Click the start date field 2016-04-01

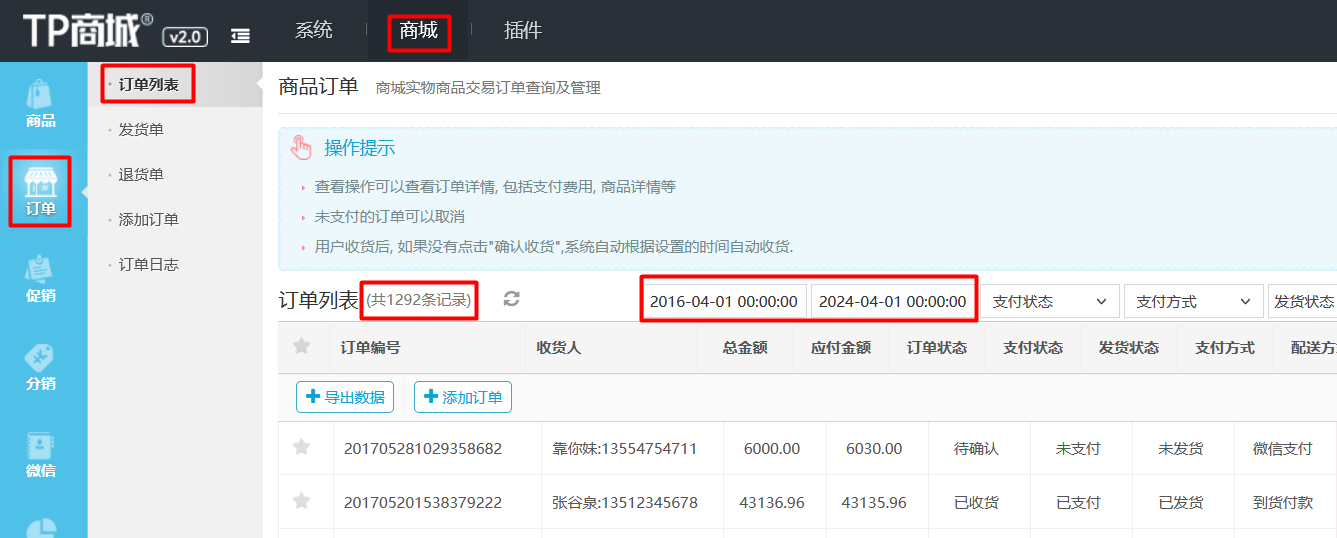[723, 301]
